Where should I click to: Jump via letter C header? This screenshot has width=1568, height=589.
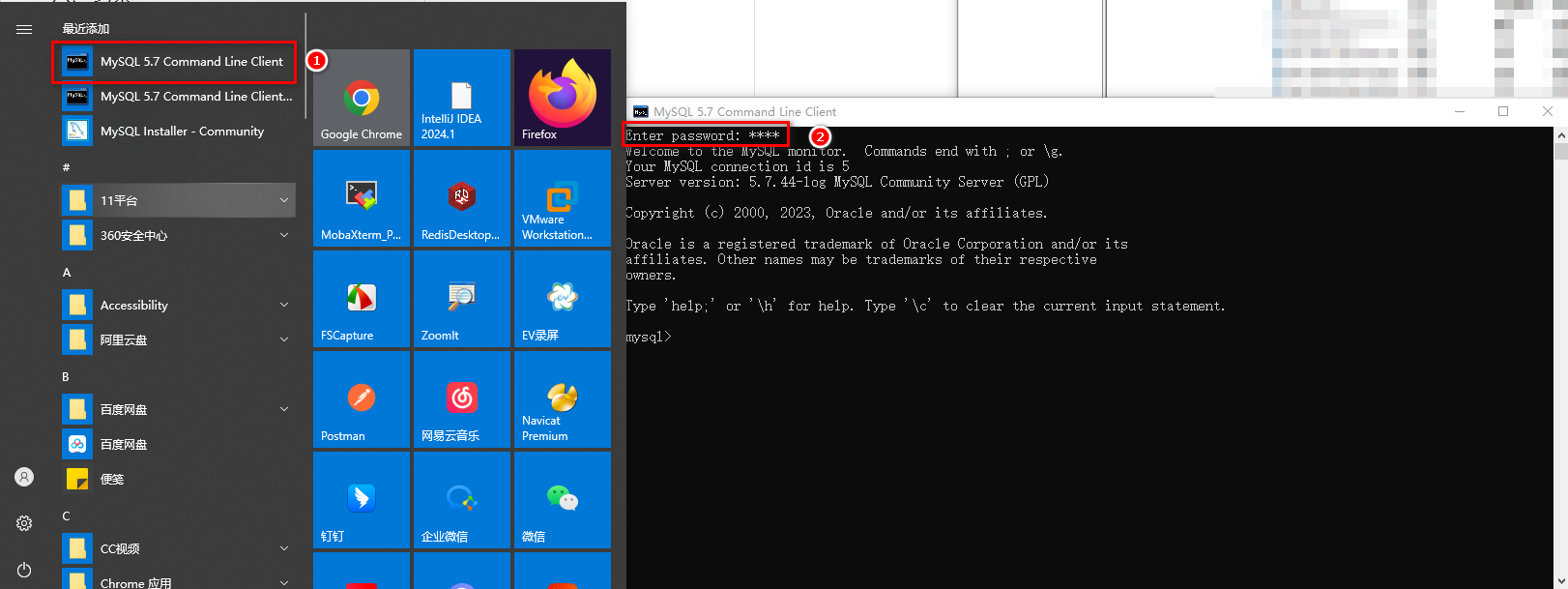tap(66, 516)
